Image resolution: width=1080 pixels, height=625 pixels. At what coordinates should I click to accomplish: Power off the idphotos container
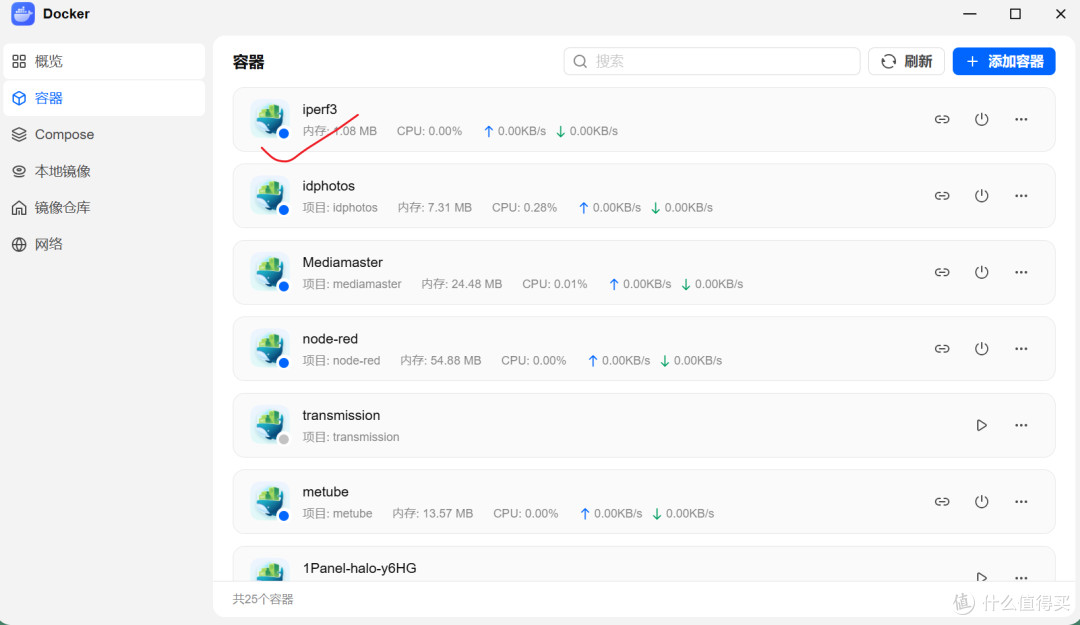(982, 196)
